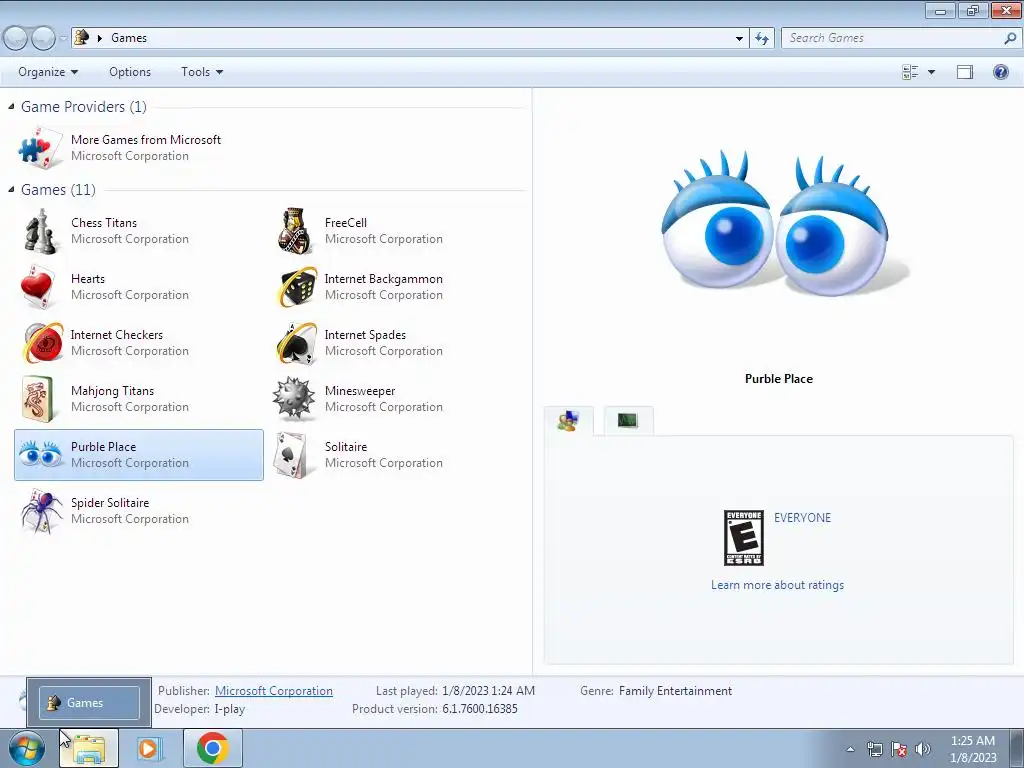1024x768 pixels.
Task: Go forward with the forward arrow button
Action: point(43,39)
